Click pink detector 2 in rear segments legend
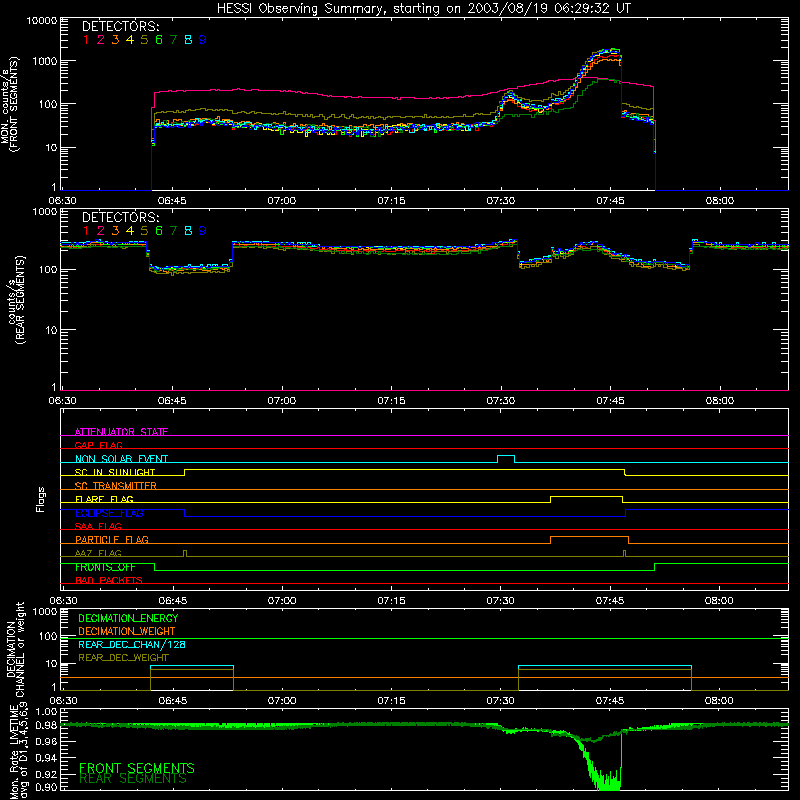The width and height of the screenshot is (800, 800). [101, 231]
